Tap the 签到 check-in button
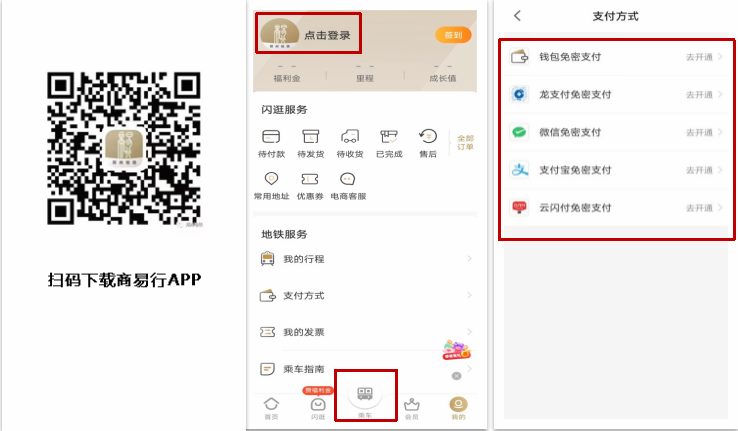This screenshot has height=431, width=738. (x=453, y=35)
